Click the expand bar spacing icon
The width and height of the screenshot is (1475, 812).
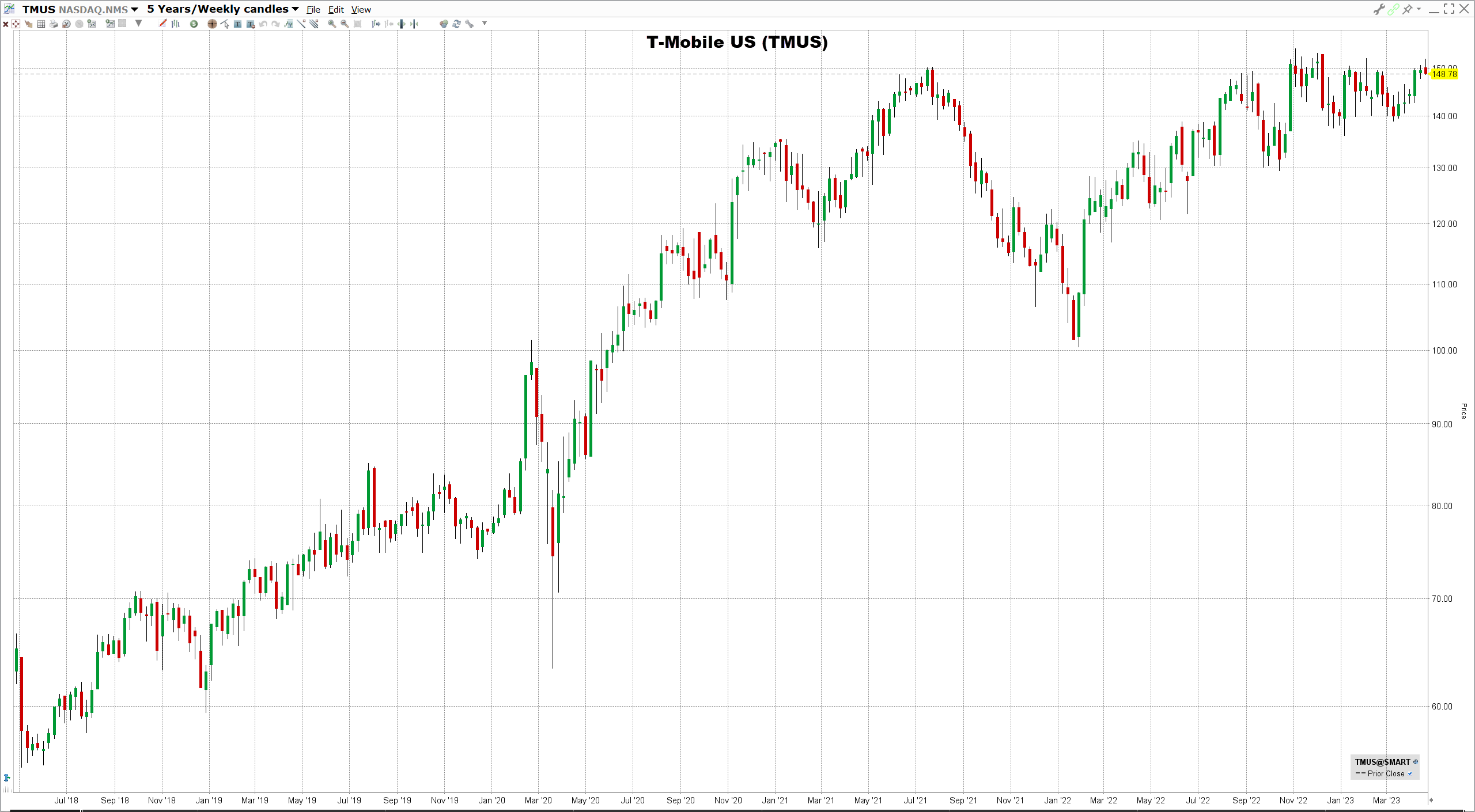click(402, 24)
